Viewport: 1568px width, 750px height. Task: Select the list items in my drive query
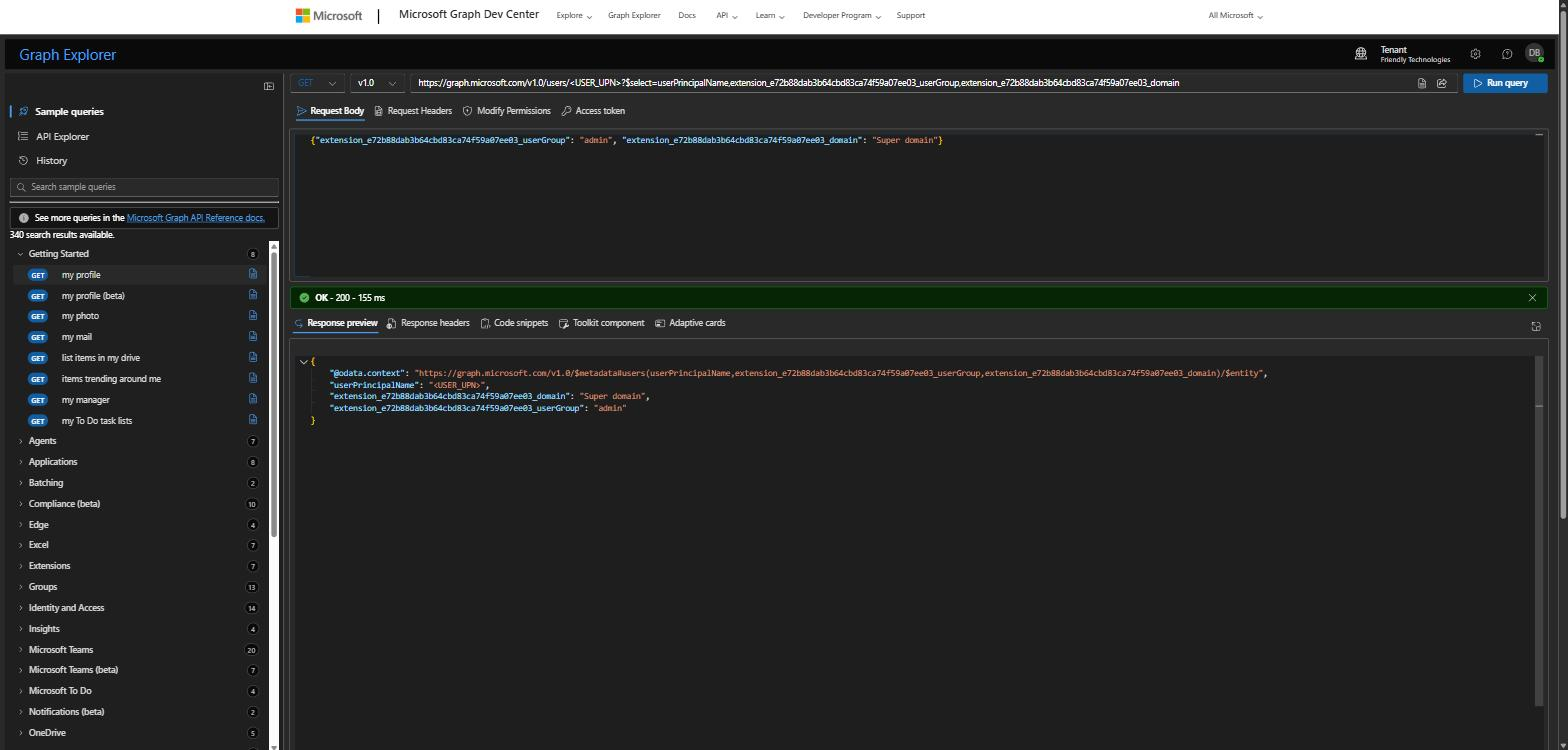(x=100, y=358)
